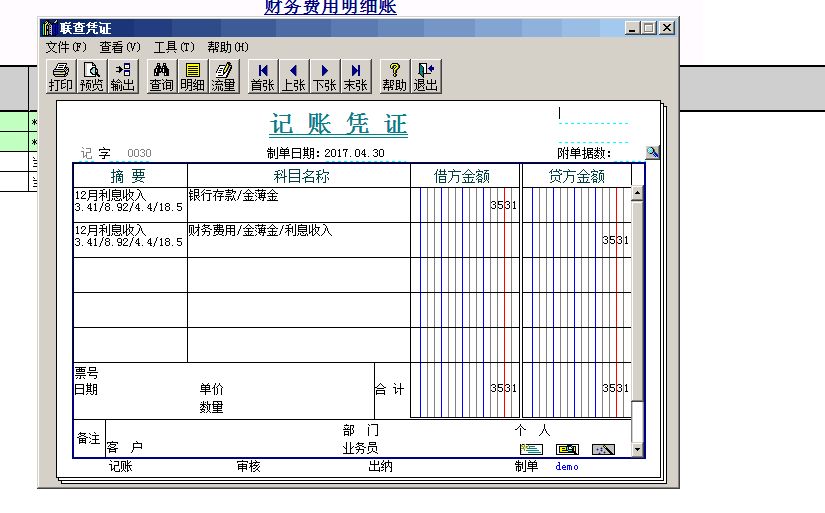Select the 银行存款/金薄金 account cell
Viewport: 825px width, 513px height.
299,205
